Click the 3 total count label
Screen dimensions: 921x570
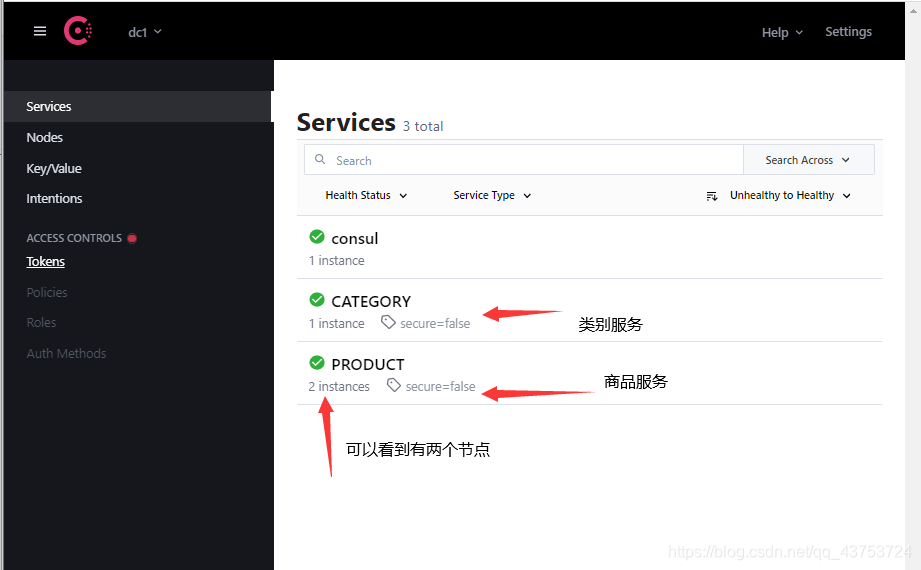point(423,126)
